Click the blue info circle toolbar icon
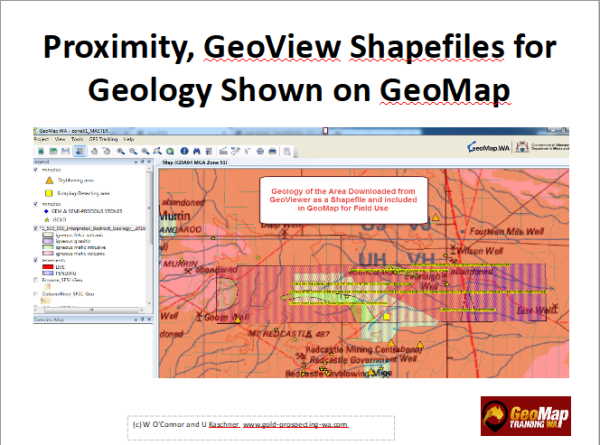This screenshot has height=445, width=600. click(x=184, y=151)
